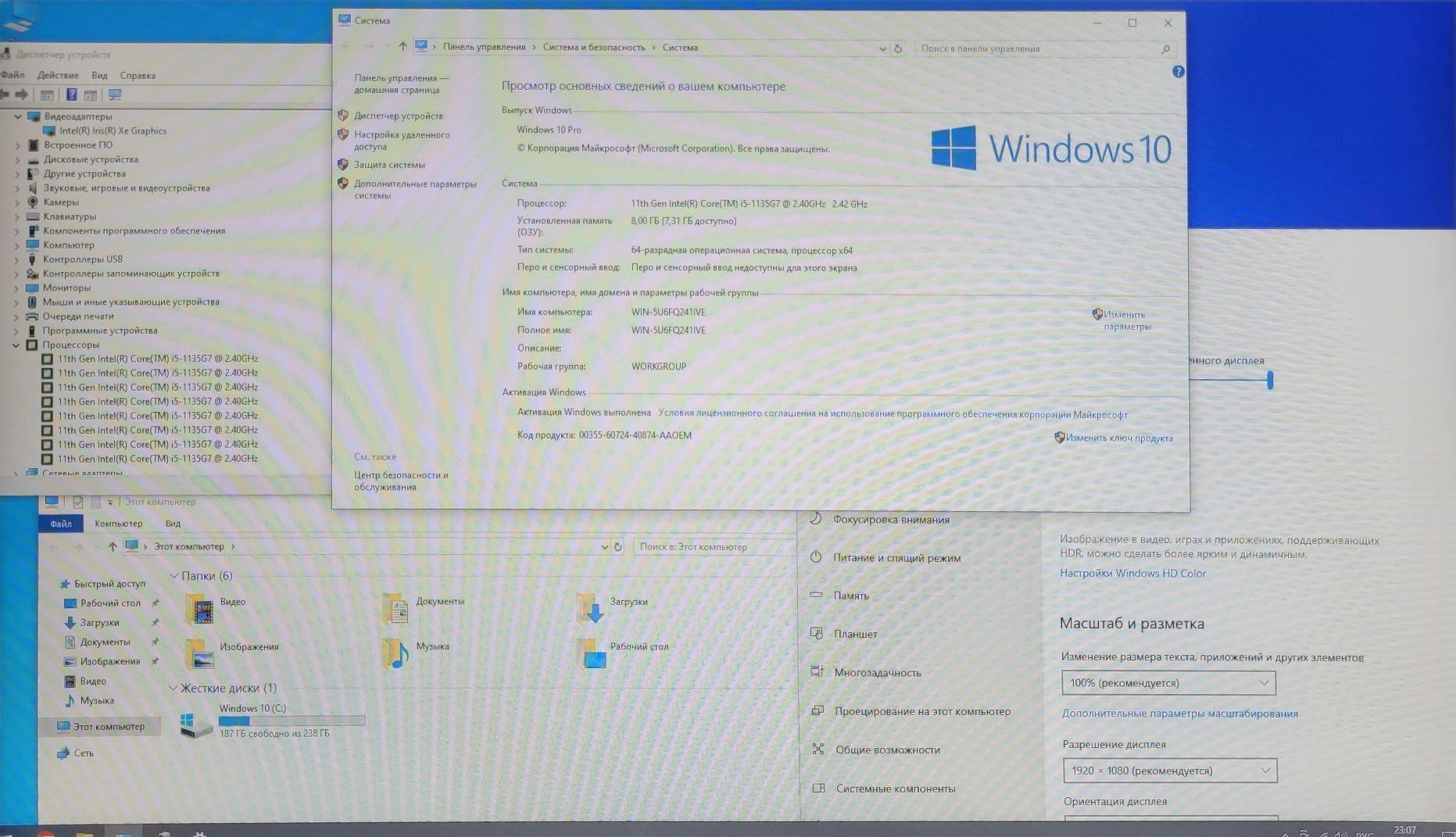
Task: Collapse the Процессоры node
Action: (x=16, y=345)
